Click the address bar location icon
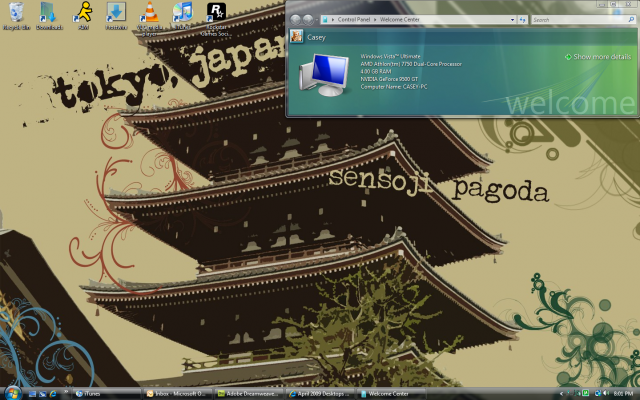 click(325, 20)
